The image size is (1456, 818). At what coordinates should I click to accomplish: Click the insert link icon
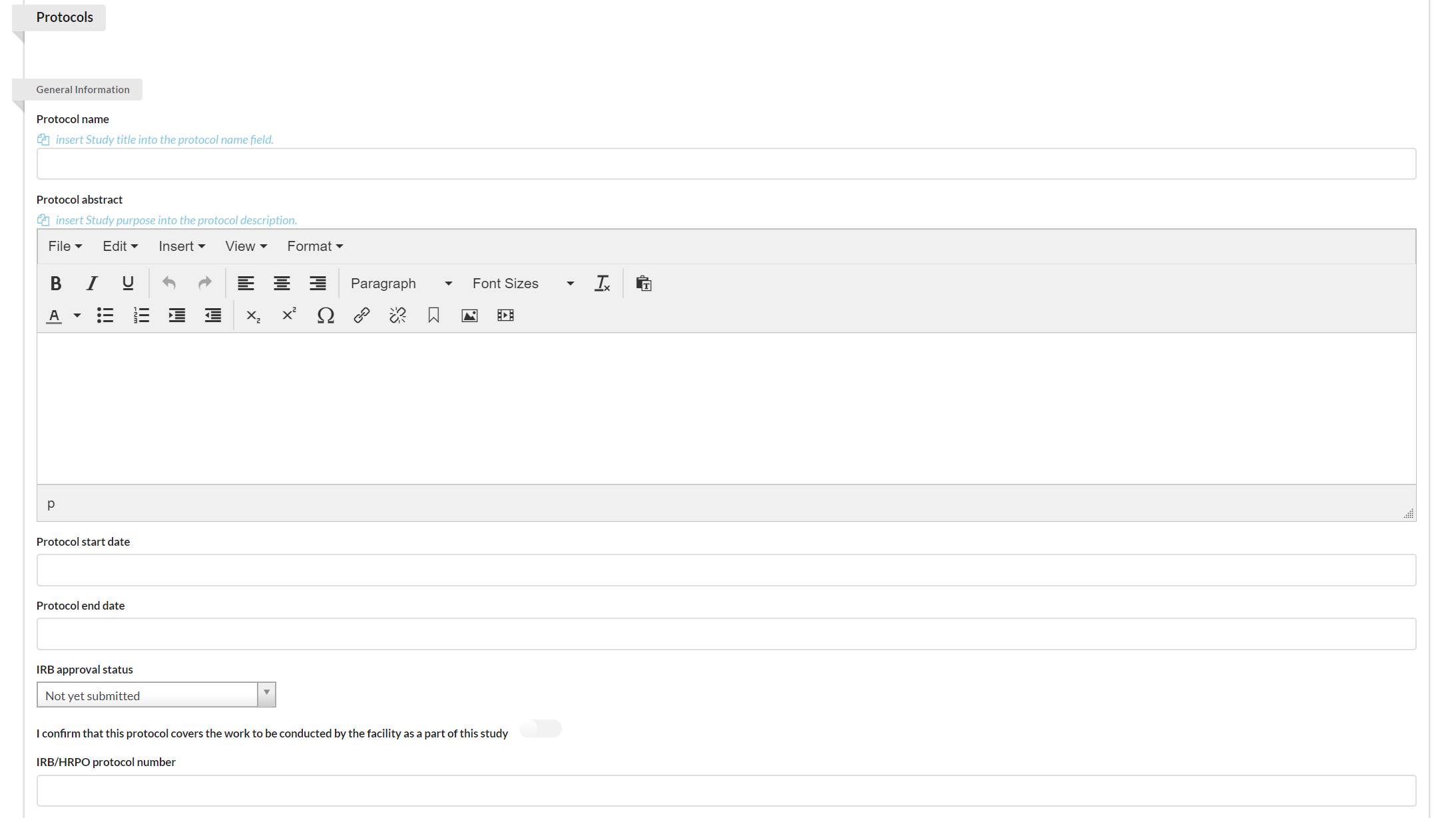(362, 315)
